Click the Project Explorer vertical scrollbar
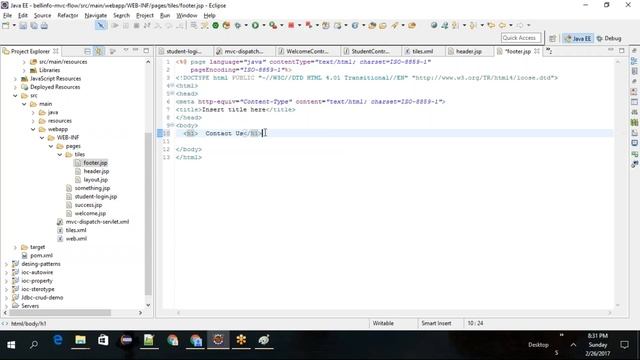 (148, 213)
